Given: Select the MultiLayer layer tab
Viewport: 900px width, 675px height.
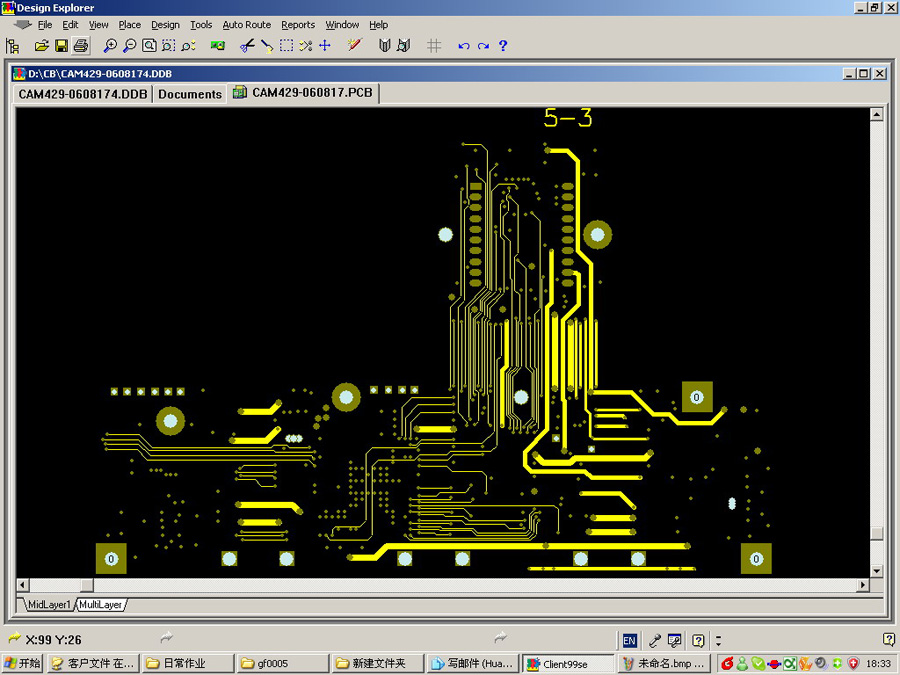Looking at the screenshot, I should (101, 604).
